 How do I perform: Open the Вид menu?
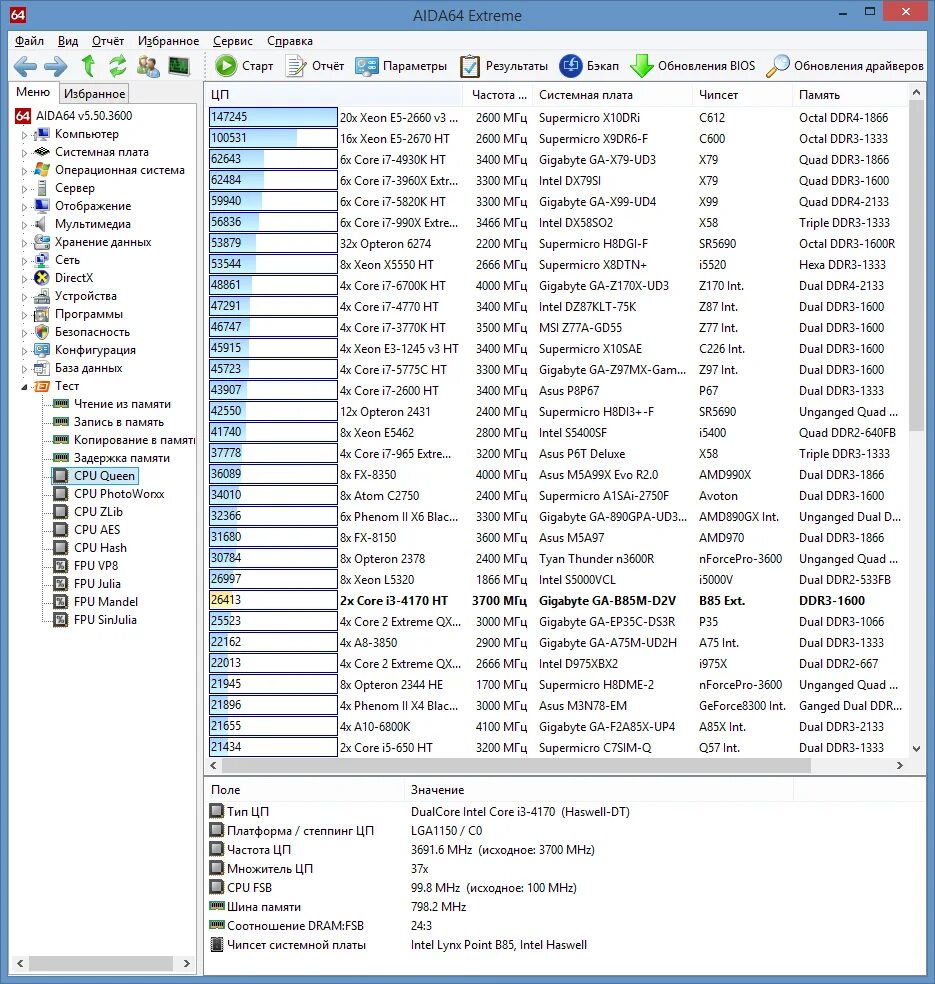(68, 41)
